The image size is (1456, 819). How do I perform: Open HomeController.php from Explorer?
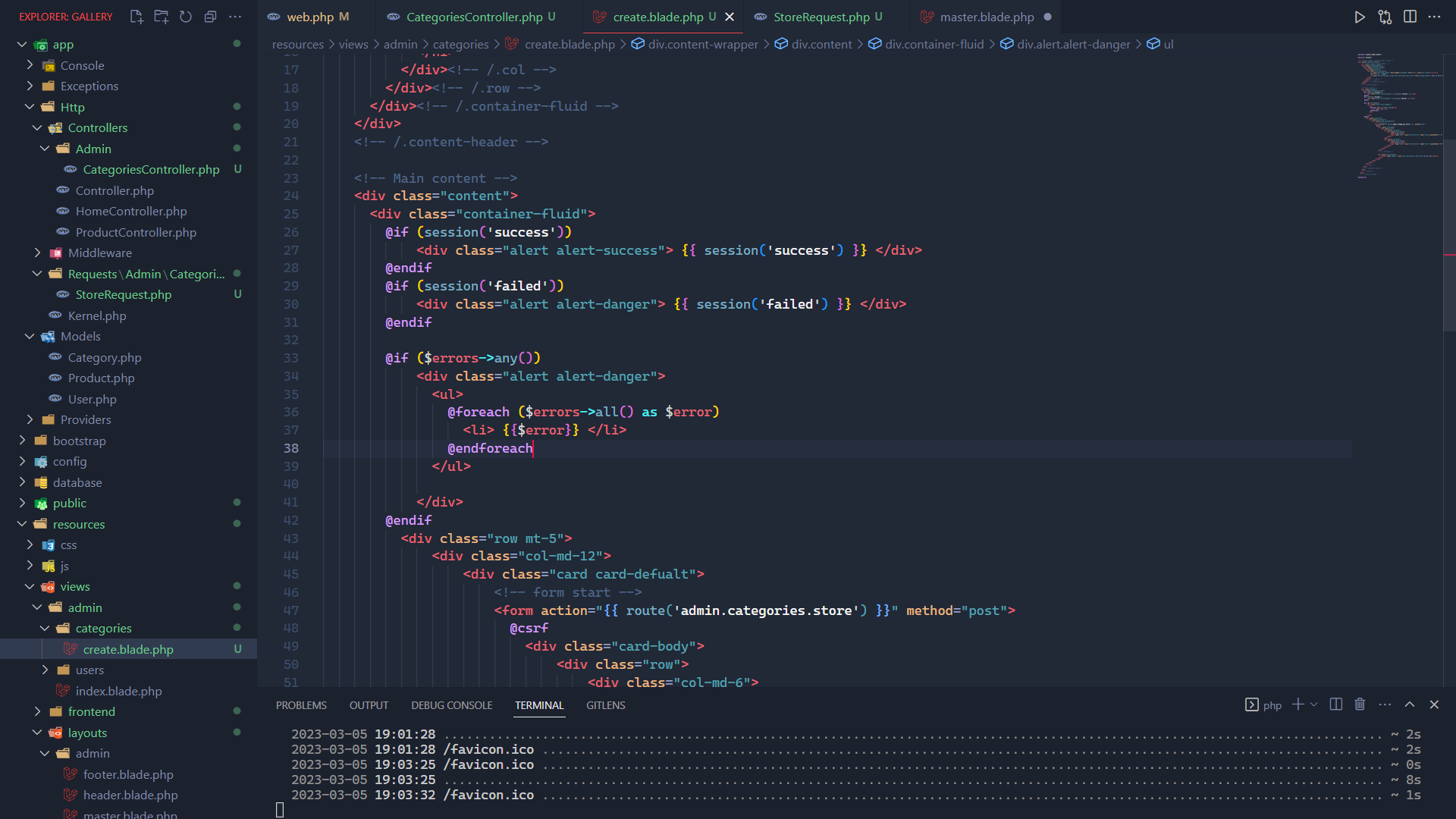point(131,212)
